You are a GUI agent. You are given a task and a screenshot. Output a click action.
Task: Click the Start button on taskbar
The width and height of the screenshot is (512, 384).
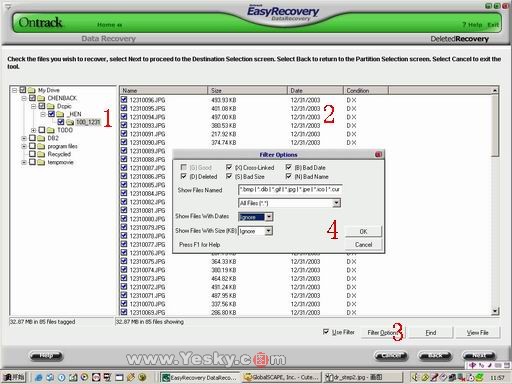13,377
